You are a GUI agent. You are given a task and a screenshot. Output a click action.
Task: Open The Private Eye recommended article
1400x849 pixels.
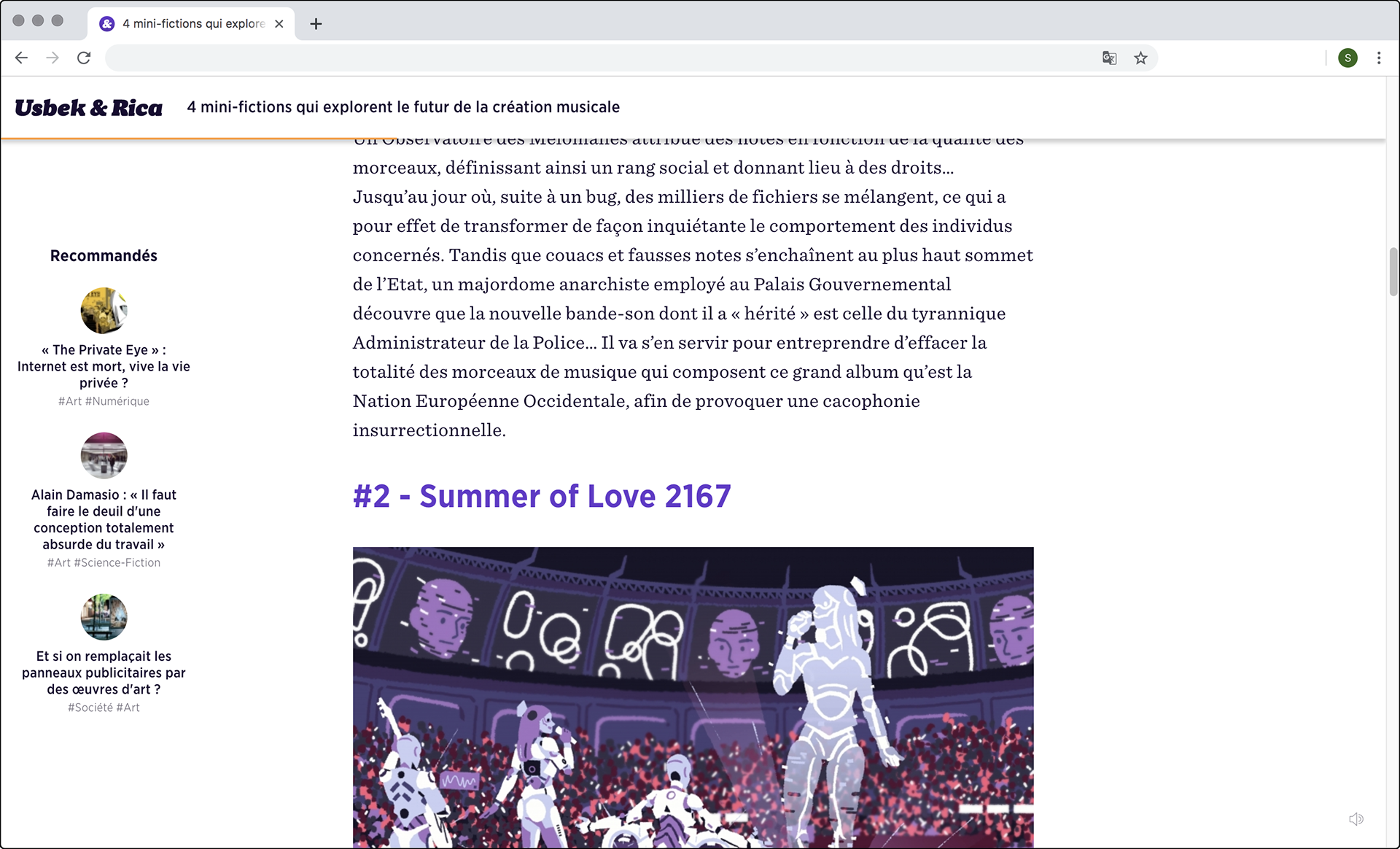click(x=104, y=366)
